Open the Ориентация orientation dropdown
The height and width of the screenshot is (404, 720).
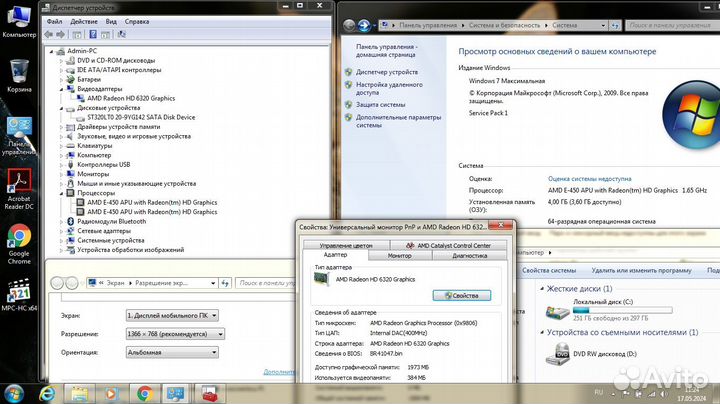(172, 352)
